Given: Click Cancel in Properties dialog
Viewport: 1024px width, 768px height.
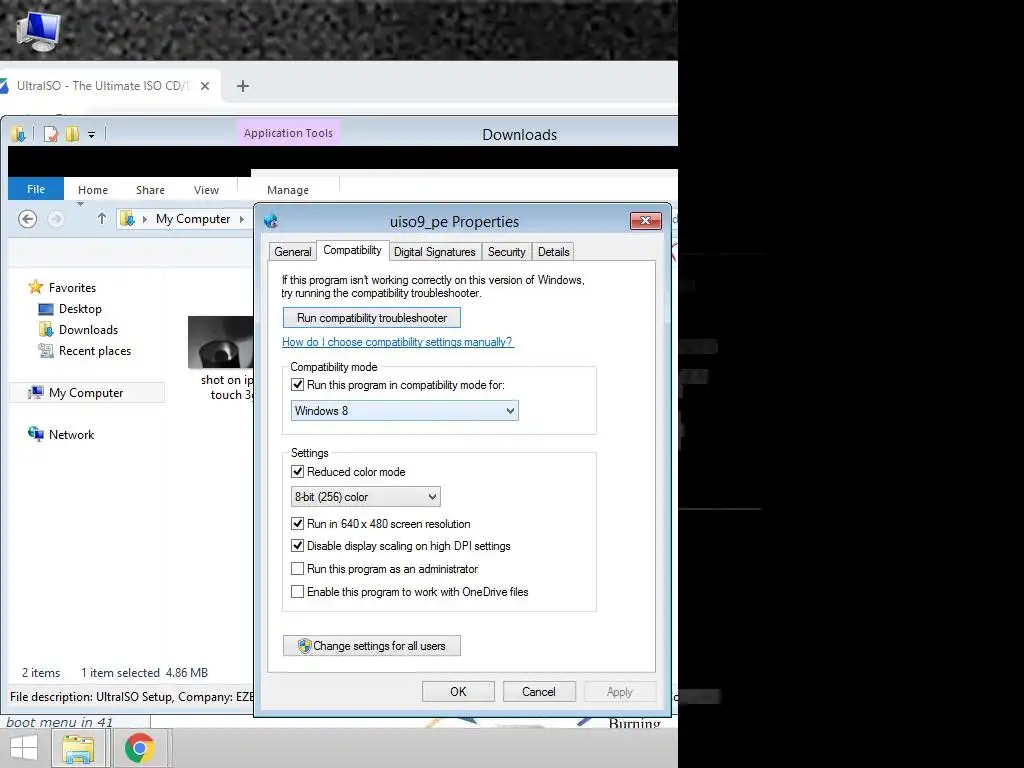Looking at the screenshot, I should point(539,692).
